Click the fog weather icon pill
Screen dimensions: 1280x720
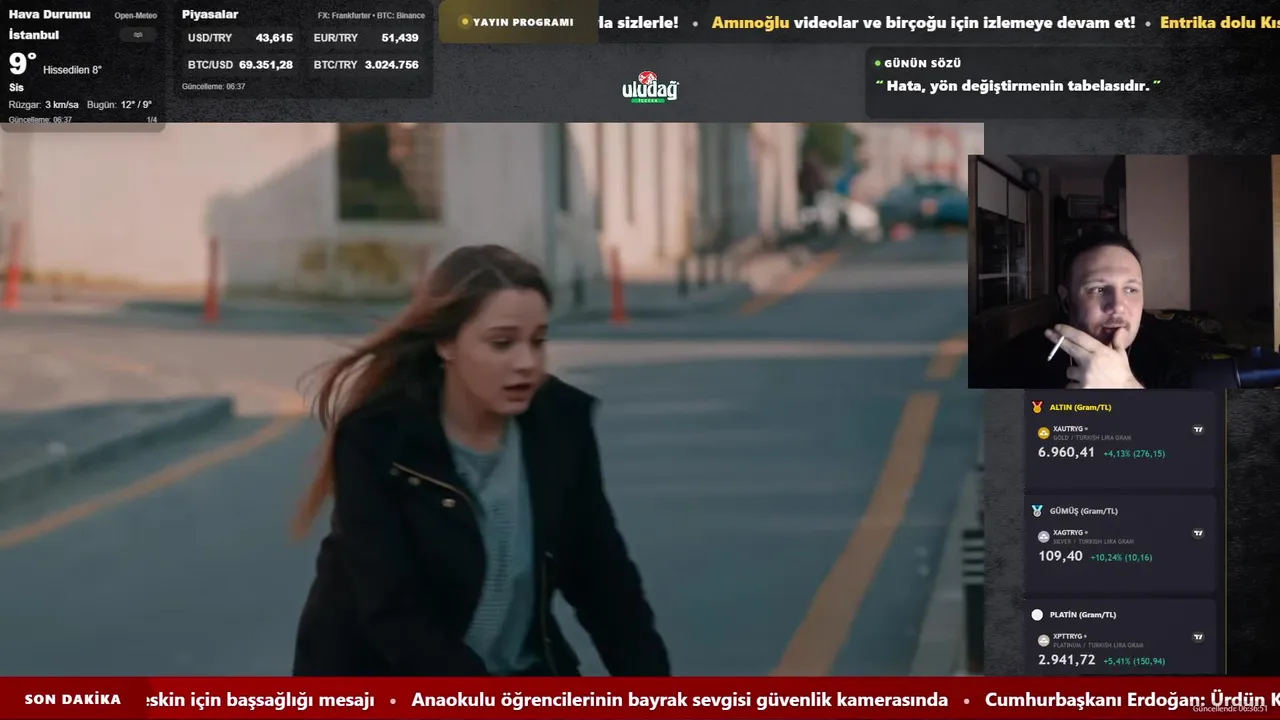pyautogui.click(x=137, y=35)
